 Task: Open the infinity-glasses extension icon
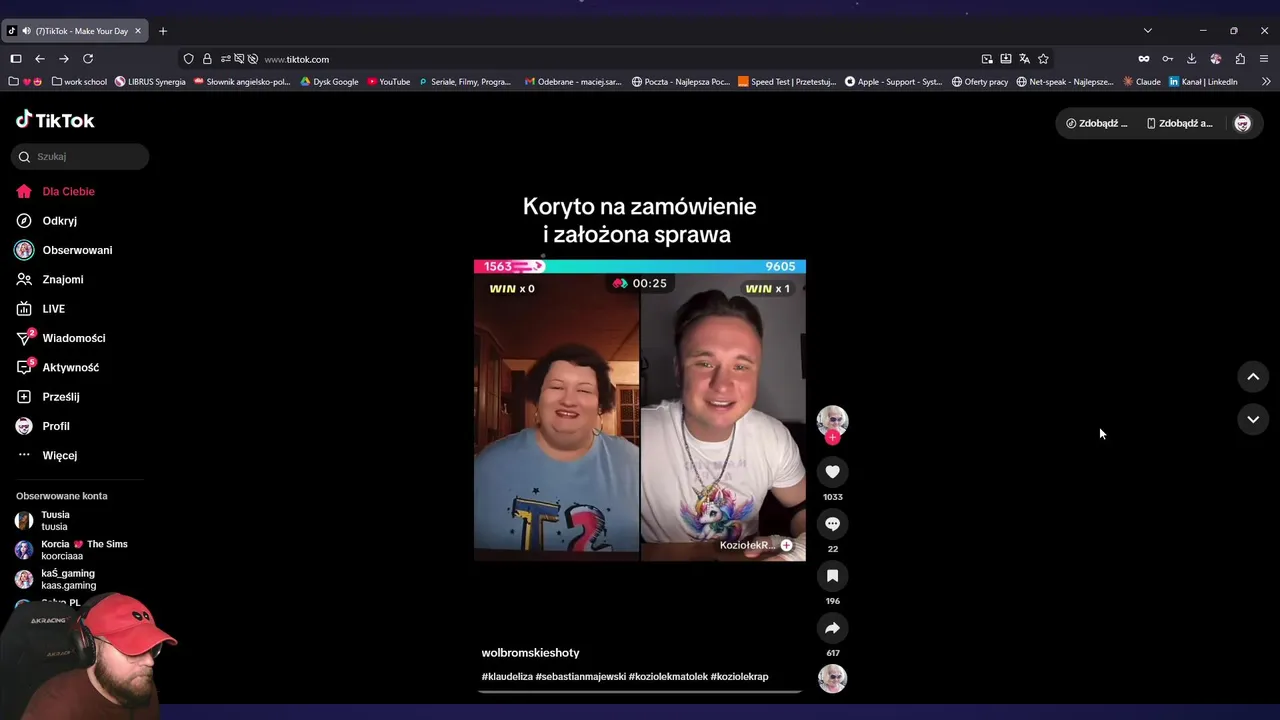point(1143,59)
